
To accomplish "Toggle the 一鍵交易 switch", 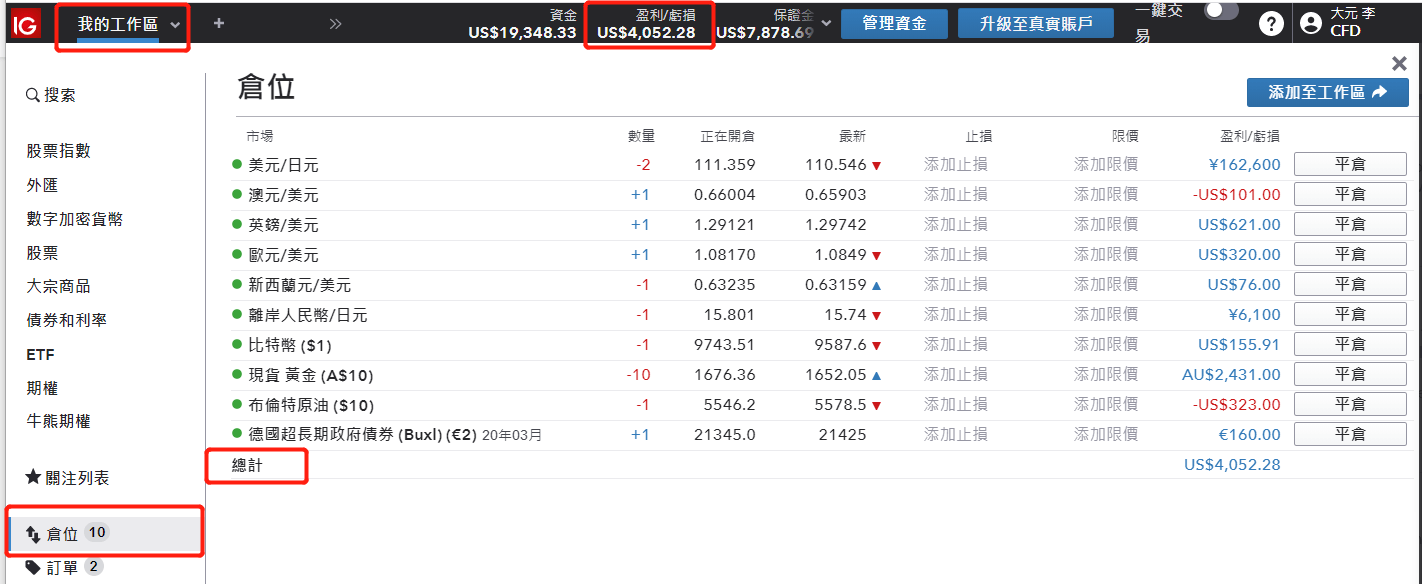I will pyautogui.click(x=1221, y=11).
